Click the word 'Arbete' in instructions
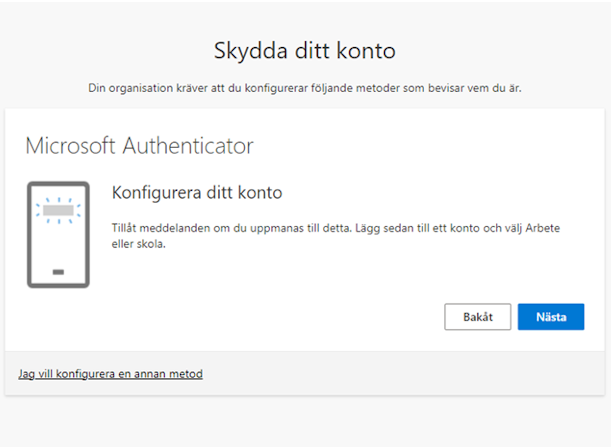Image resolution: width=611 pixels, height=447 pixels. click(542, 228)
